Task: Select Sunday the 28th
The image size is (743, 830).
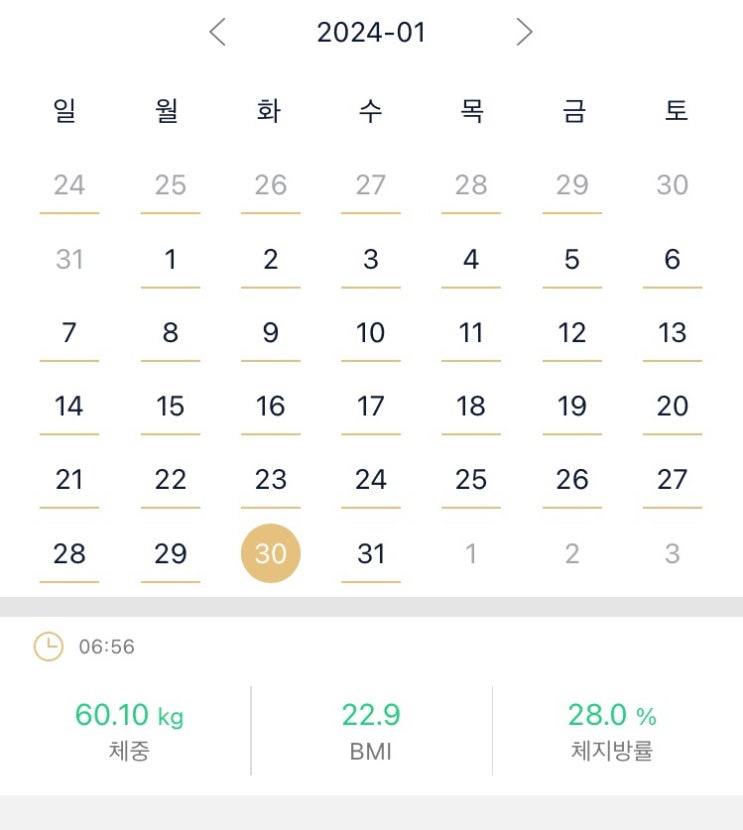Action: click(69, 553)
